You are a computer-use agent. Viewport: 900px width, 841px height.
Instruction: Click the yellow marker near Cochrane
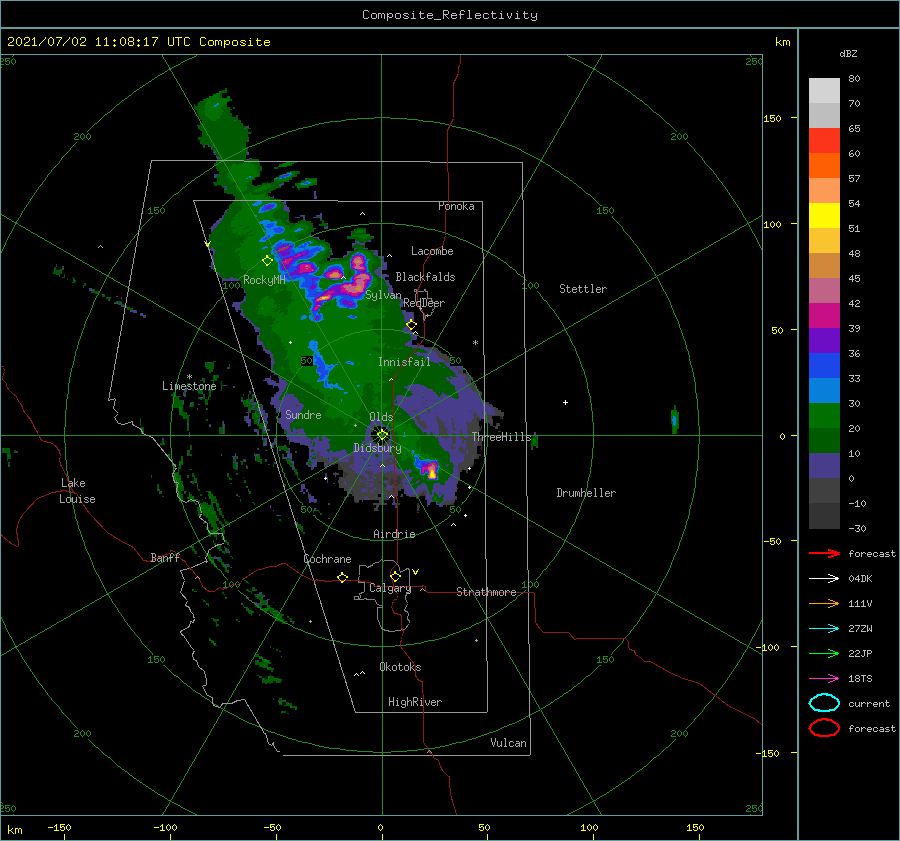(x=342, y=577)
